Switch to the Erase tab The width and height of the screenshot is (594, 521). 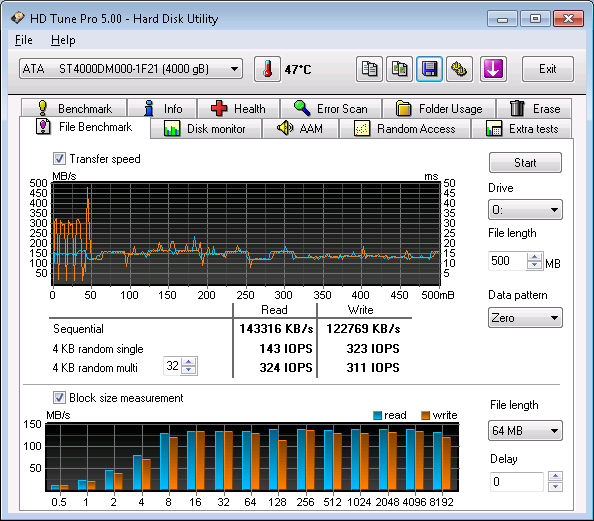coord(534,108)
